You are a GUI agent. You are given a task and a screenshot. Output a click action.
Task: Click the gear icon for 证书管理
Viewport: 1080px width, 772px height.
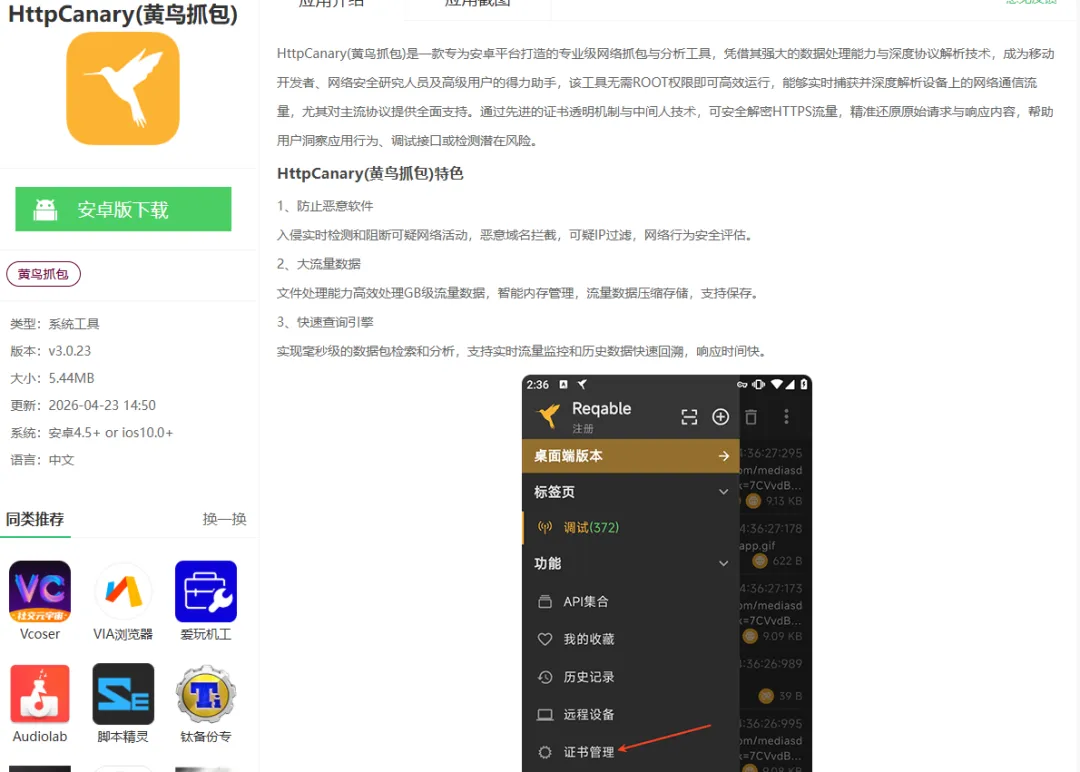(x=545, y=752)
